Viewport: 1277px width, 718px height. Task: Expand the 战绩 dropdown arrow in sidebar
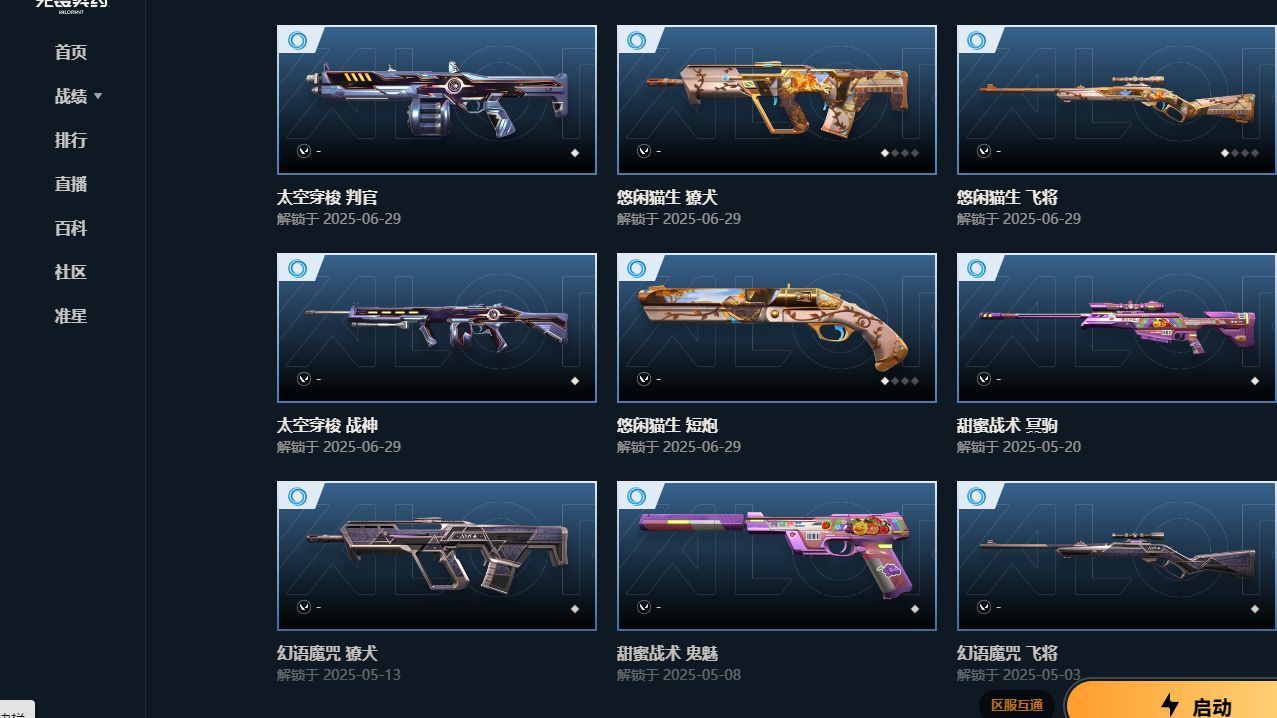pos(98,97)
